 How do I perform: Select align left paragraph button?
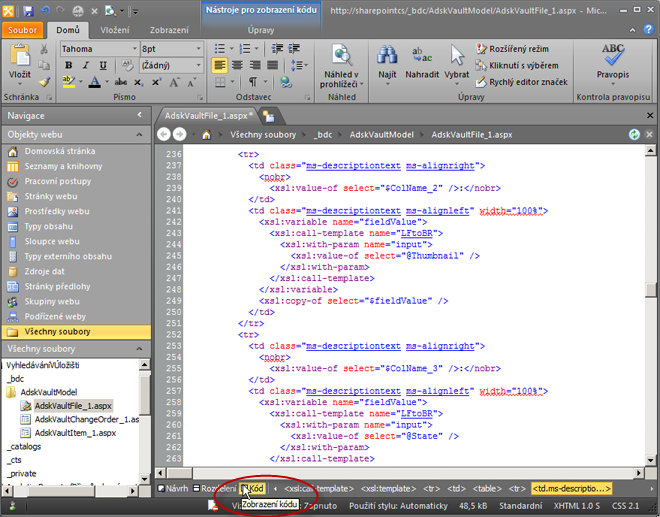point(219,65)
